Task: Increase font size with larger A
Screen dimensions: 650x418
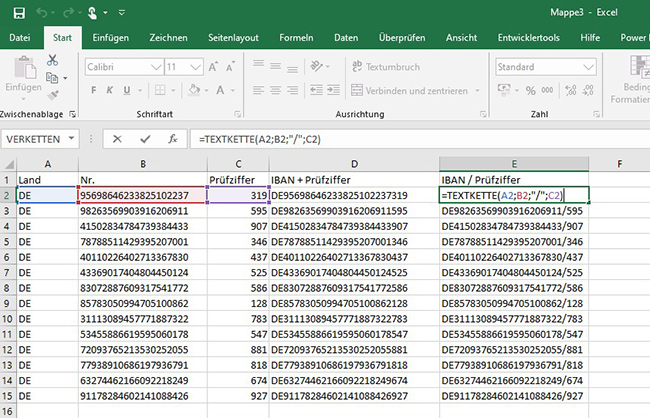Action: pos(213,67)
